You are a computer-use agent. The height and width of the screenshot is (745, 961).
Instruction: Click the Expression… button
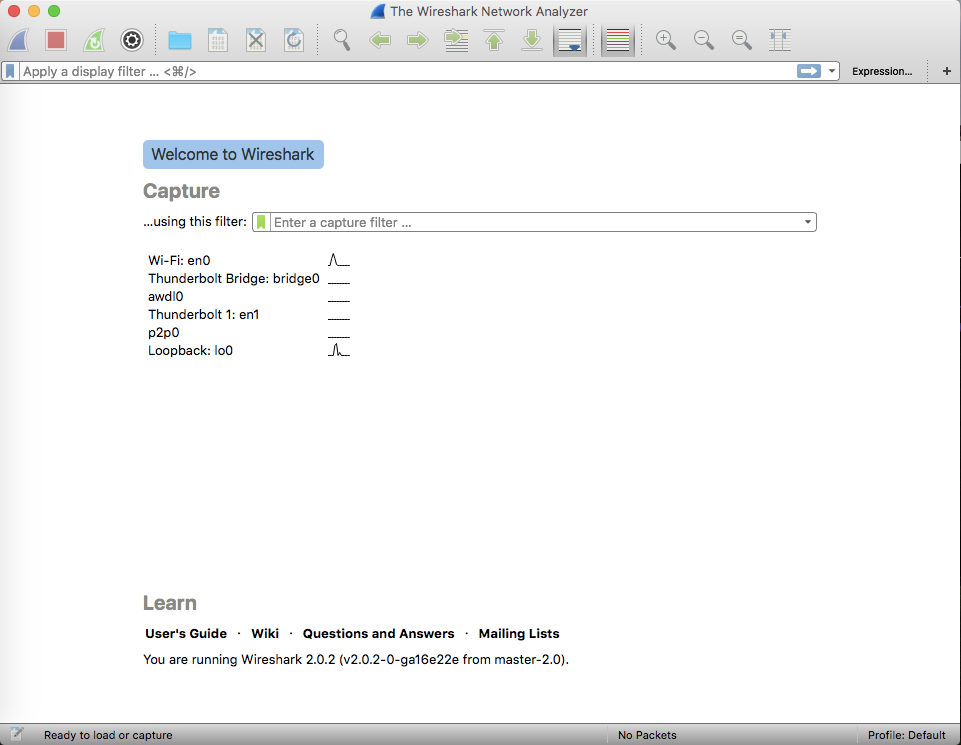point(881,72)
